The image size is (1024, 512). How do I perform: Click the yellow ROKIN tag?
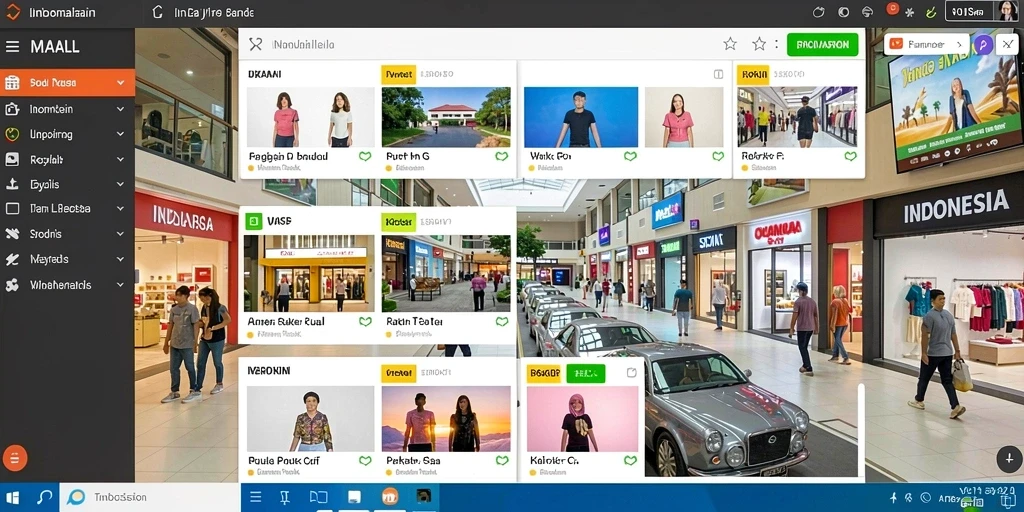(753, 74)
